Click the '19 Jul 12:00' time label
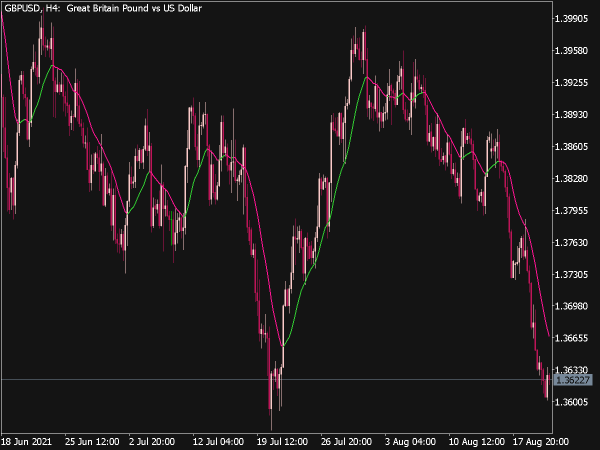 coord(282,442)
